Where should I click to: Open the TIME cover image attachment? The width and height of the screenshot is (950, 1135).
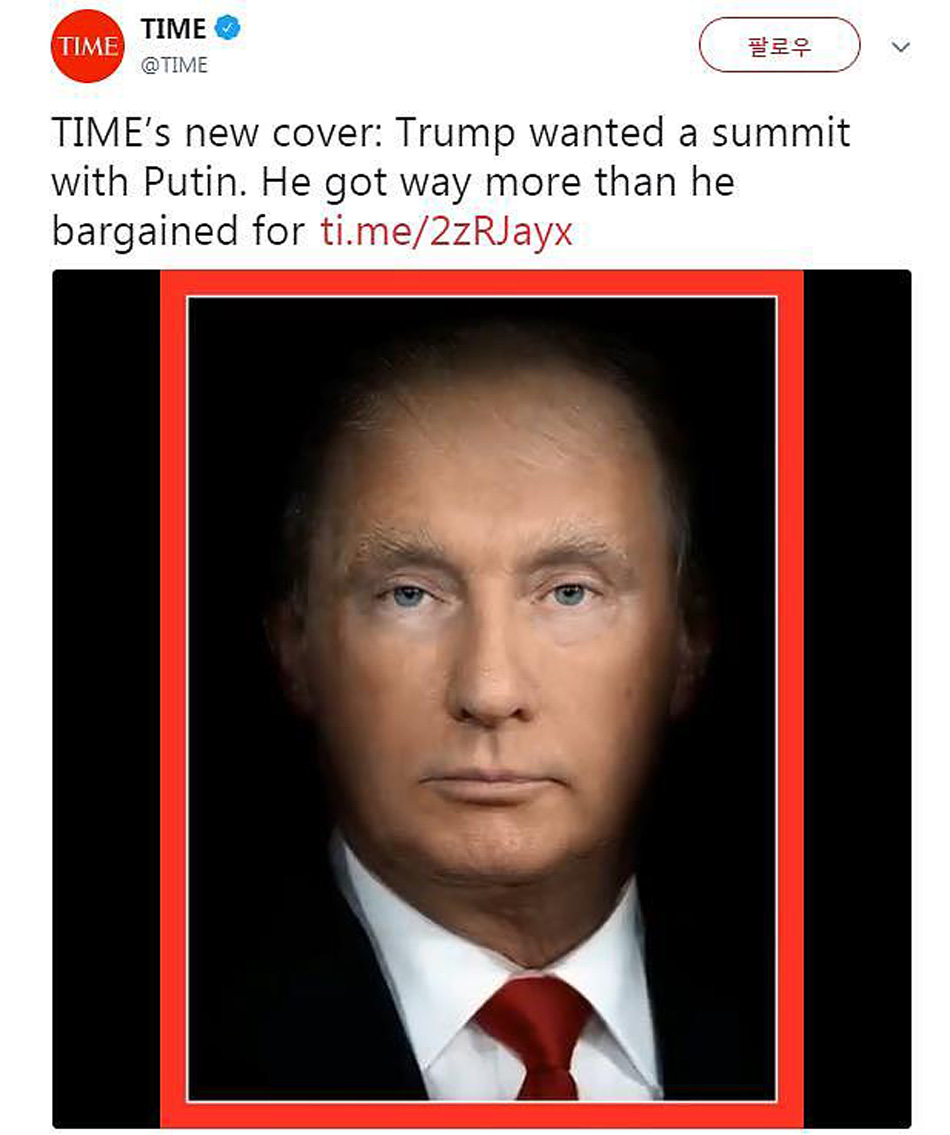pos(482,699)
